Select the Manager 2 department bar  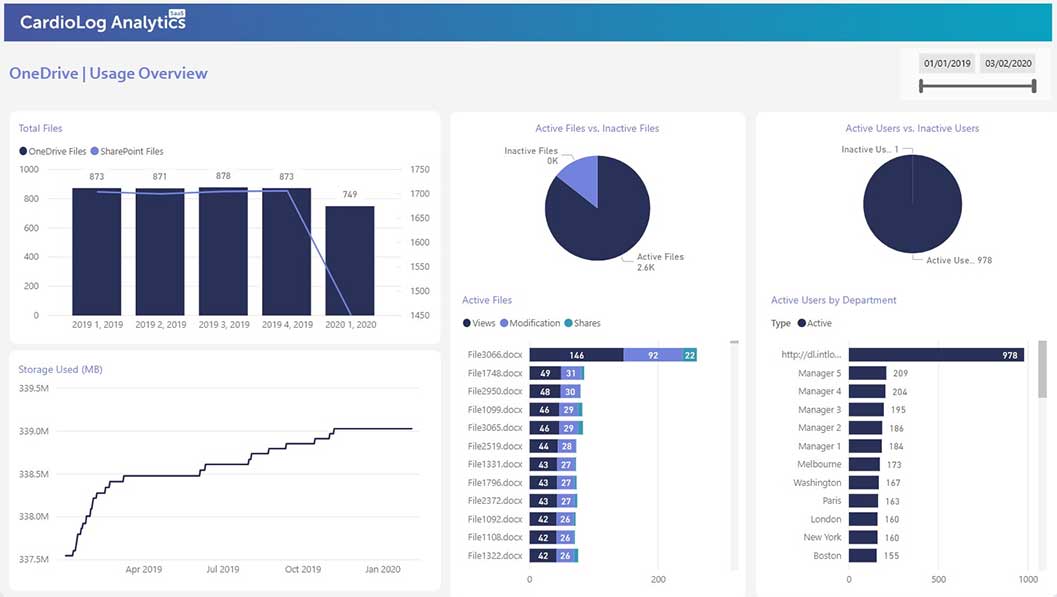(x=866, y=428)
